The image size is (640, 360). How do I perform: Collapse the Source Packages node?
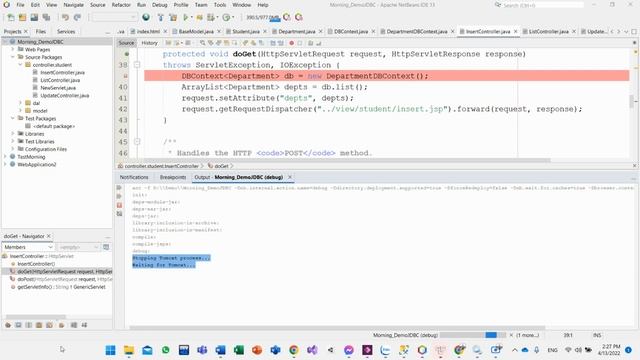(13, 57)
